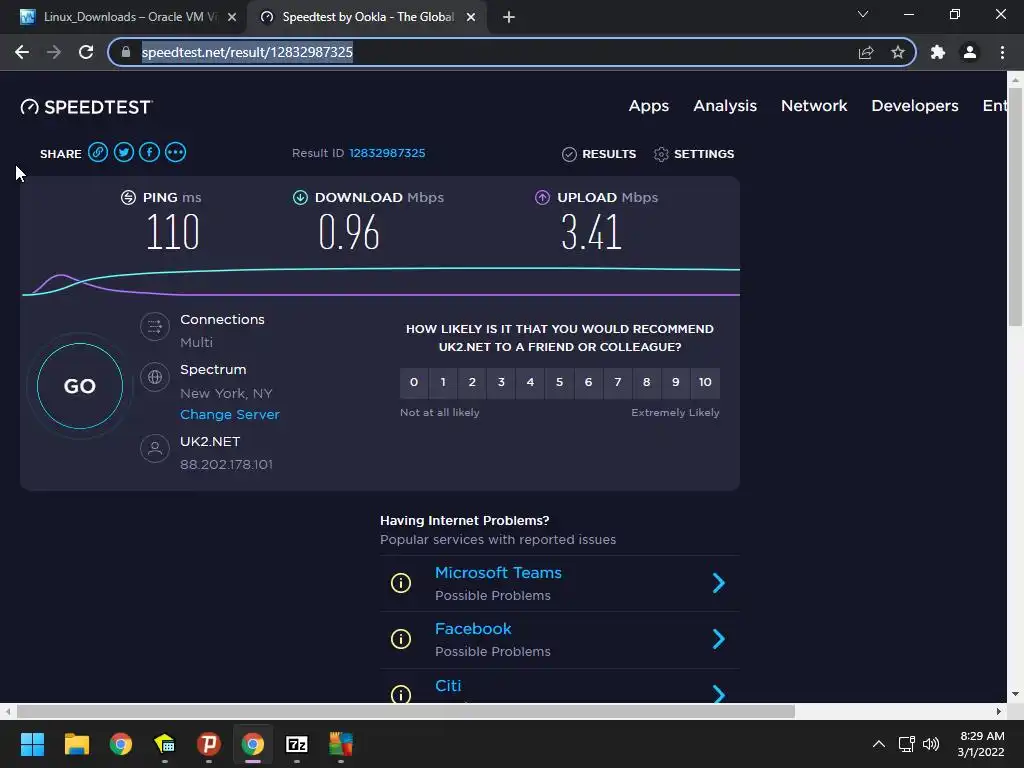Click the Microsoft Teams info icon
This screenshot has width=1024, height=768.
pos(400,583)
